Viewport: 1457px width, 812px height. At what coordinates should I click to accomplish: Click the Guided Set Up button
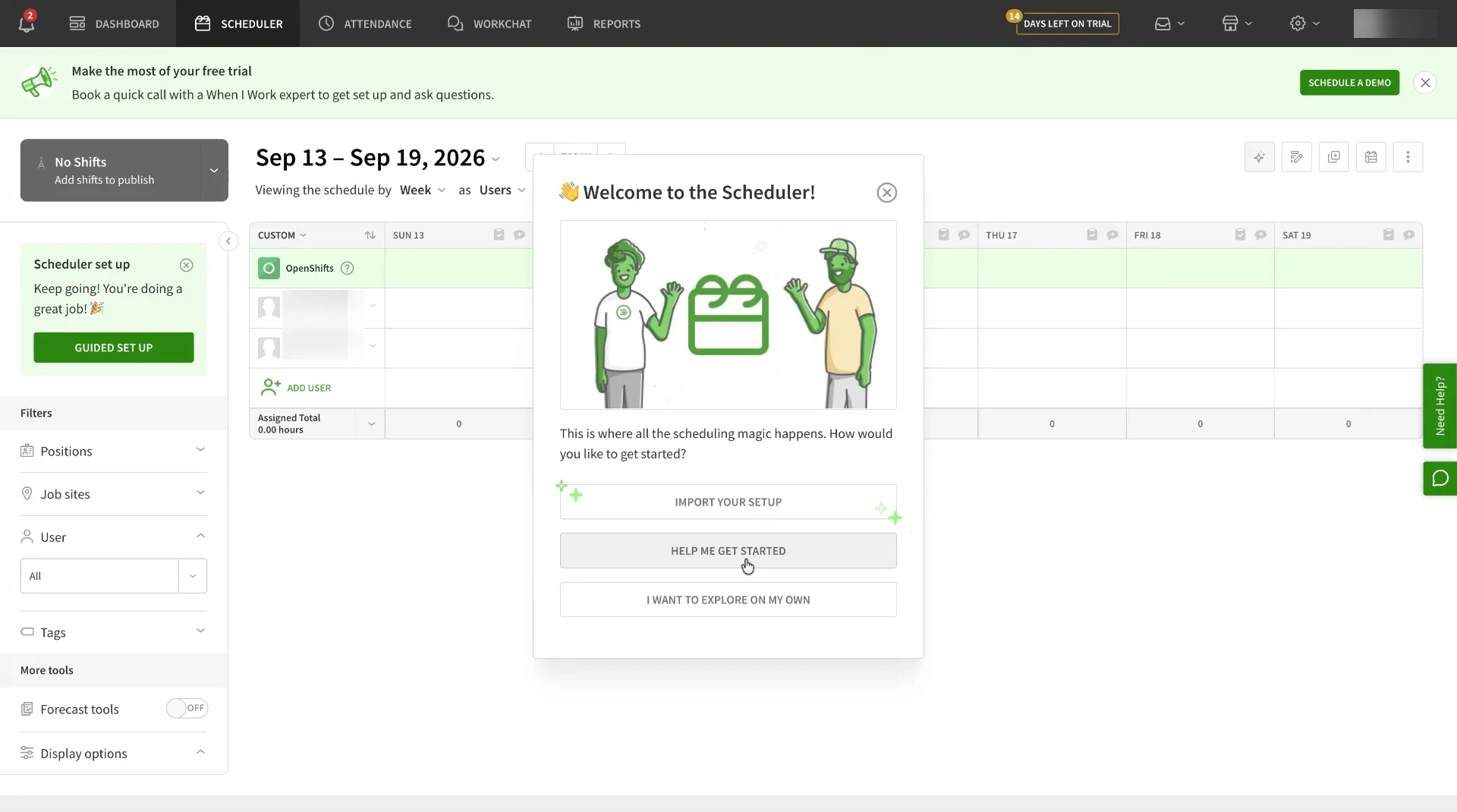point(114,348)
